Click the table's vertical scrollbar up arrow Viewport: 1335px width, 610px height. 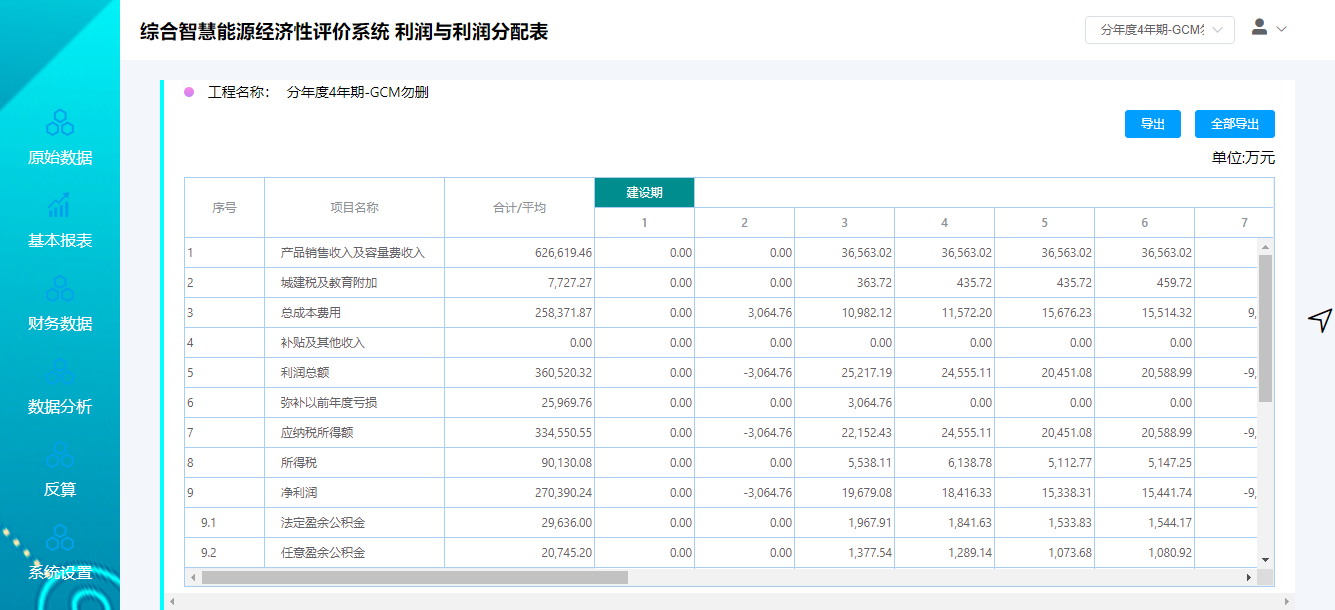pyautogui.click(x=1265, y=246)
